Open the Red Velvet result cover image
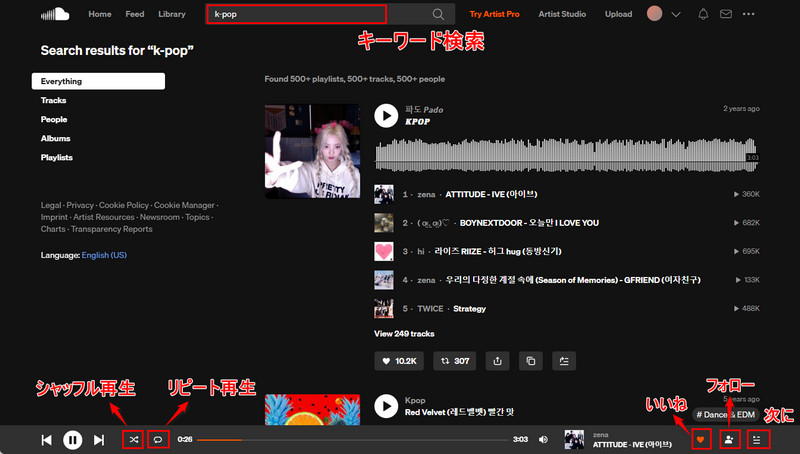Screen dimensions: 800x454 pyautogui.click(x=312, y=410)
